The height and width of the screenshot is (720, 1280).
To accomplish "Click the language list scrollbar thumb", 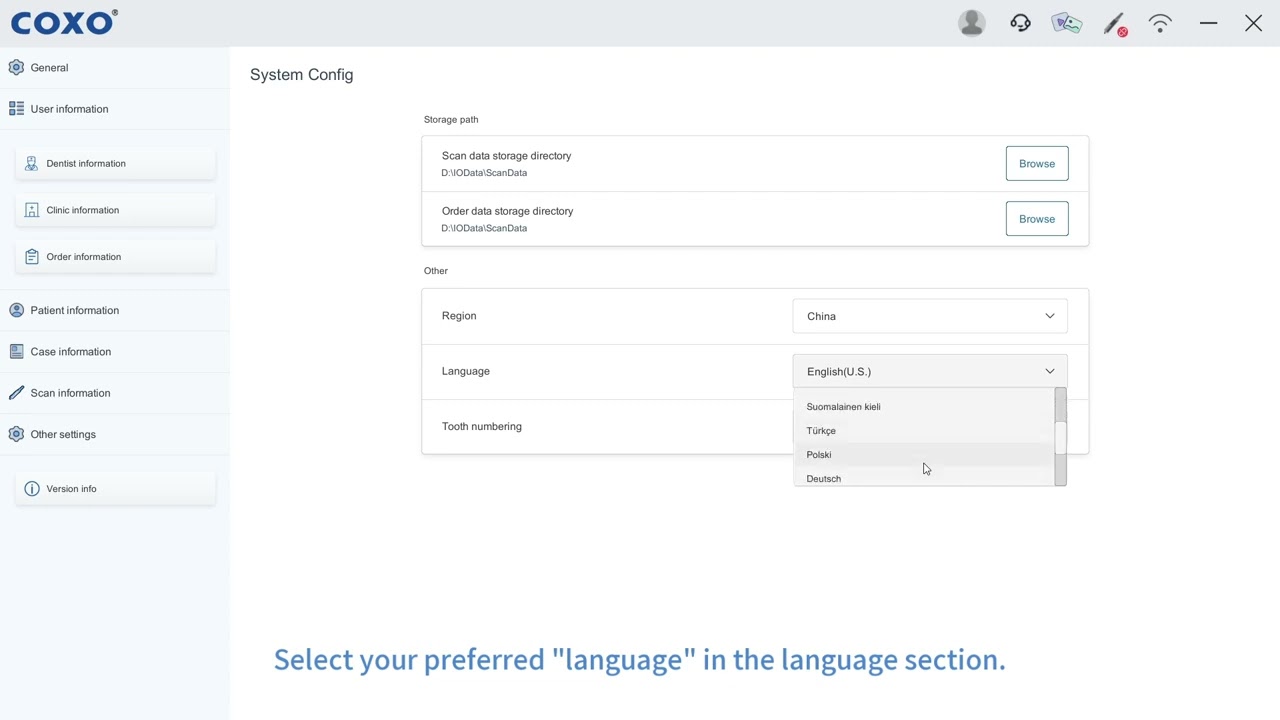I will pos(1060,437).
